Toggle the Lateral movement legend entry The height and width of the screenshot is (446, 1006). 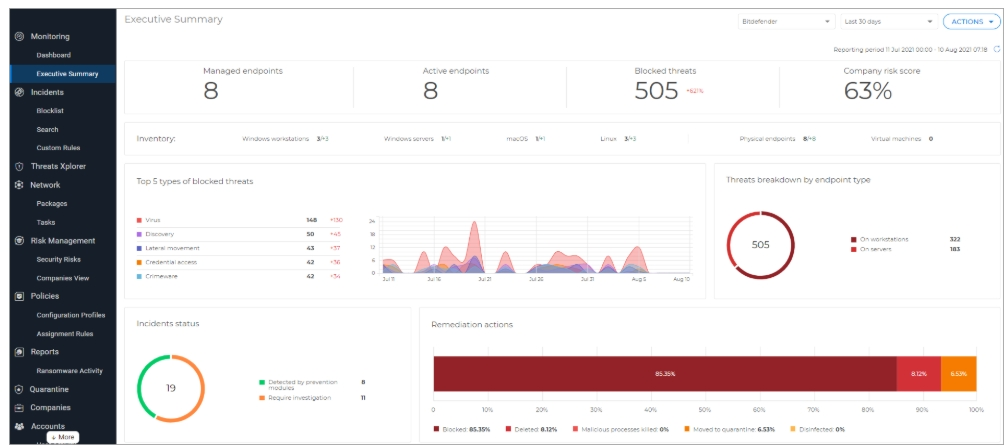click(172, 248)
